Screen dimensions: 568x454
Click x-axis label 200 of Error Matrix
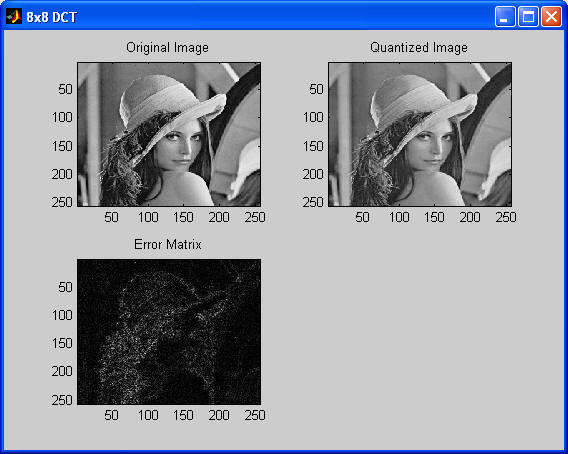pyautogui.click(x=219, y=415)
